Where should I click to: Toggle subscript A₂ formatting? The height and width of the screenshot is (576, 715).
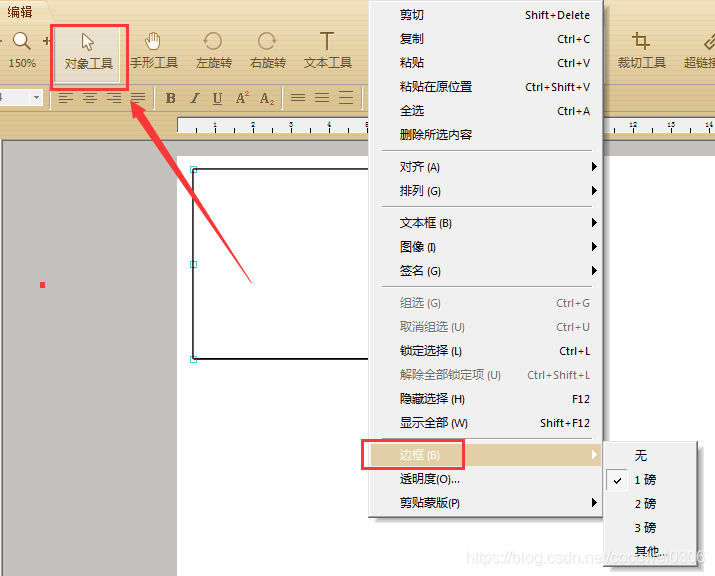click(267, 99)
